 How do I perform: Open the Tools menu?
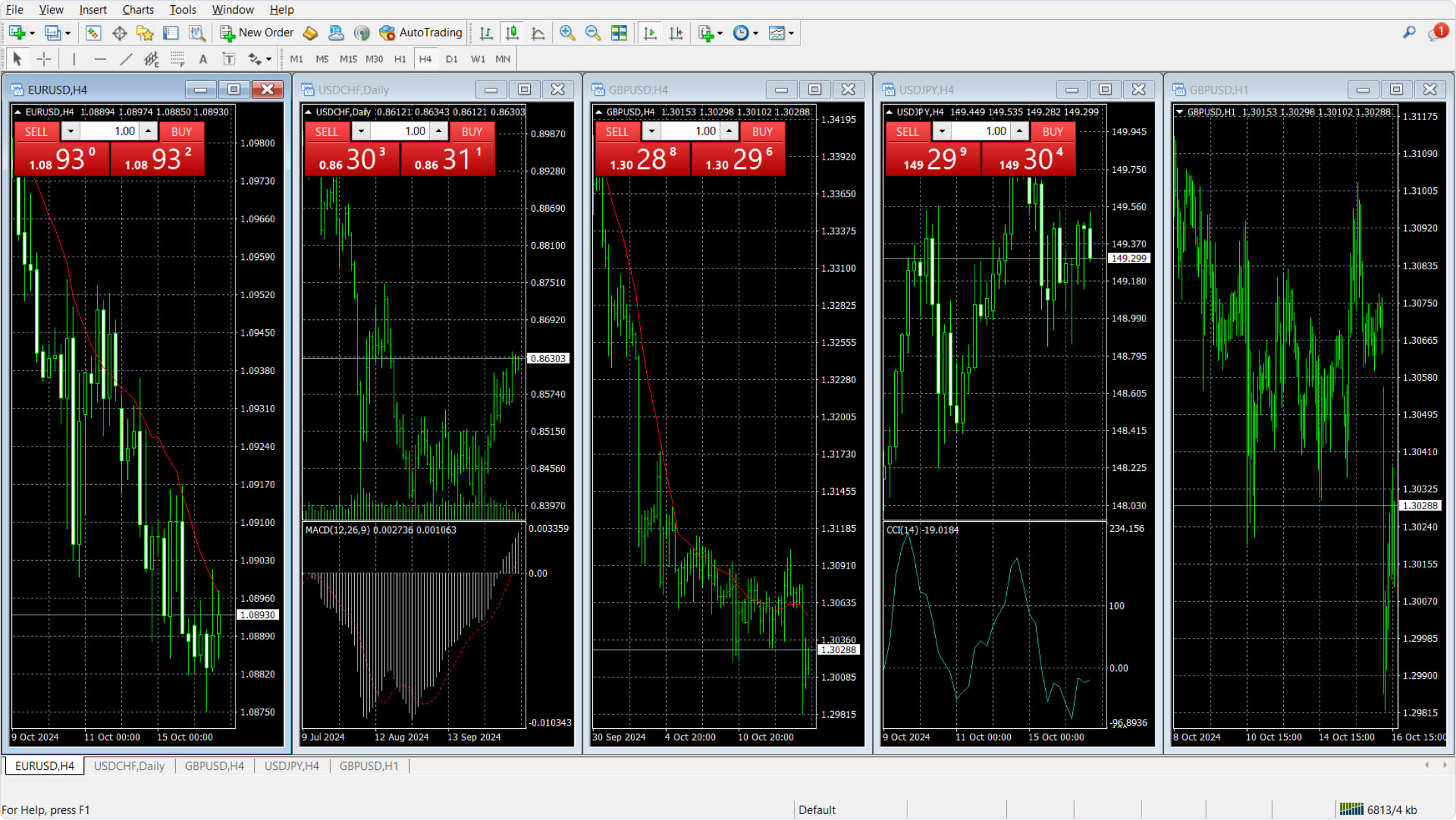183,9
